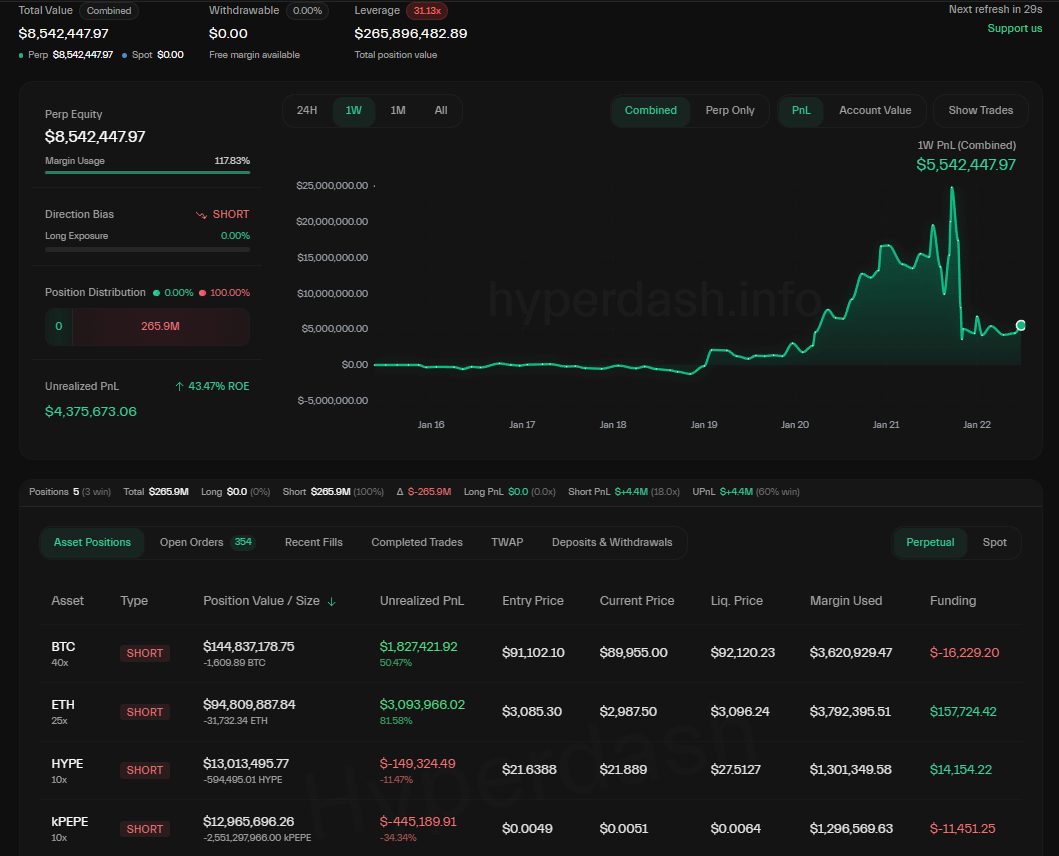The width and height of the screenshot is (1059, 856).
Task: Switch positions table to Spot
Action: (994, 543)
